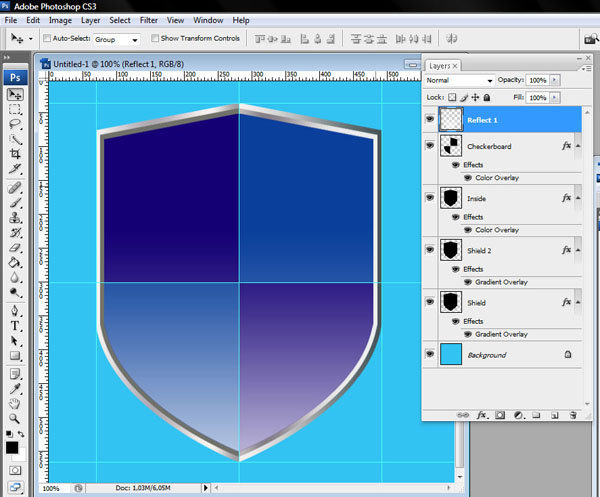The height and width of the screenshot is (497, 600).
Task: Select the Paint Bucket tool
Action: point(15,262)
